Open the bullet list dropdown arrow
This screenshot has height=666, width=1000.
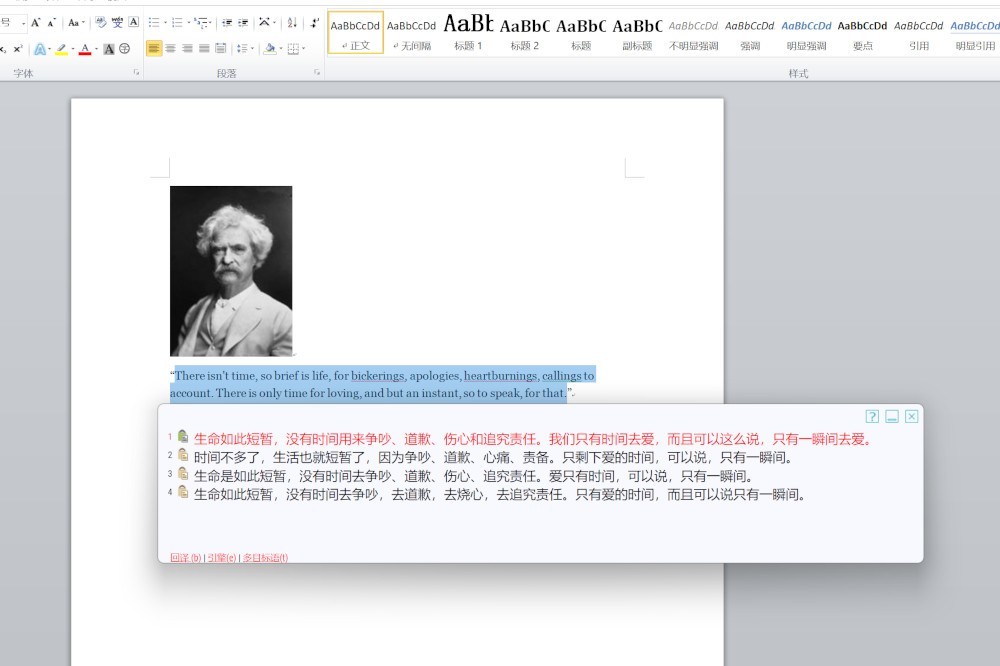pos(166,22)
